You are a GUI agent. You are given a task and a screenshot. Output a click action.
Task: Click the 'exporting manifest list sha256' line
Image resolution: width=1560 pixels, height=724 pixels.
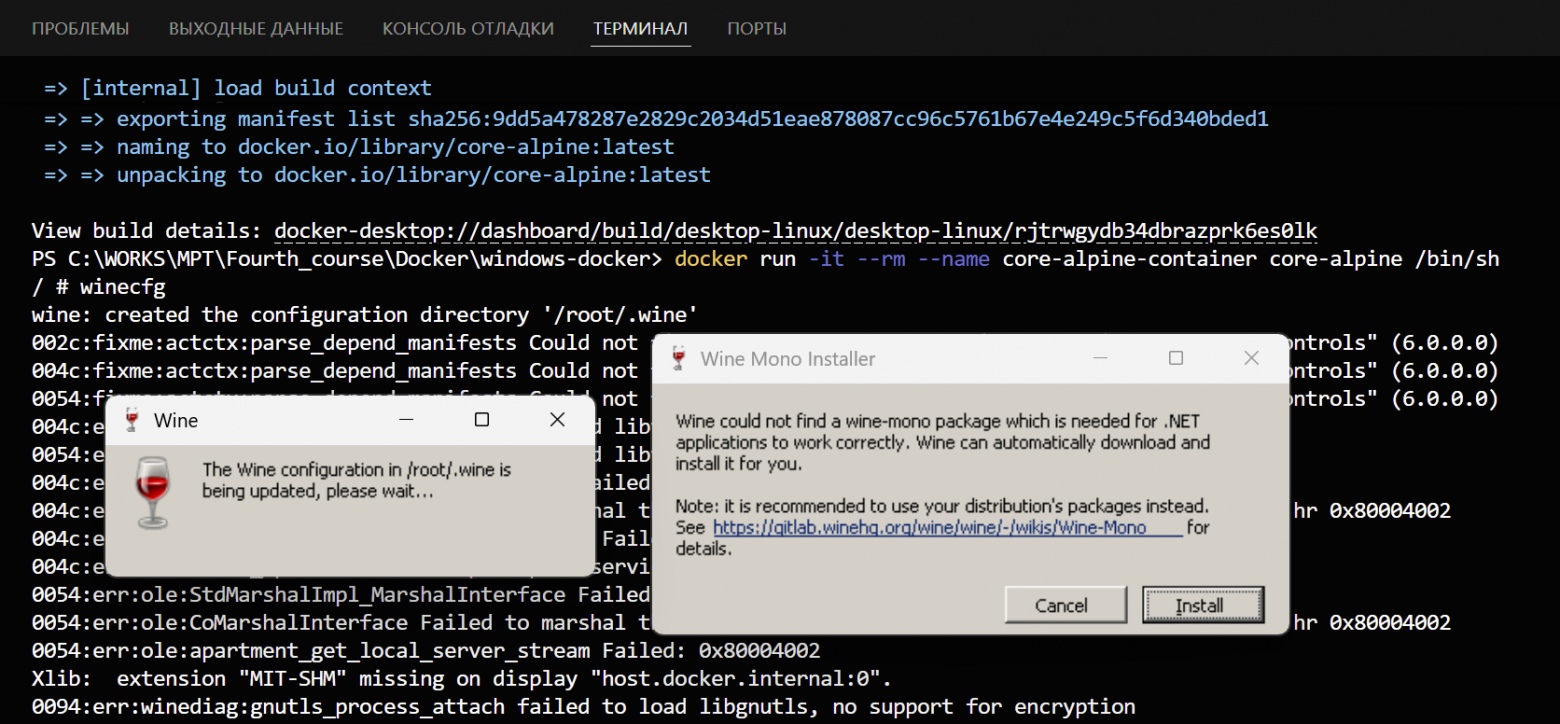(656, 119)
